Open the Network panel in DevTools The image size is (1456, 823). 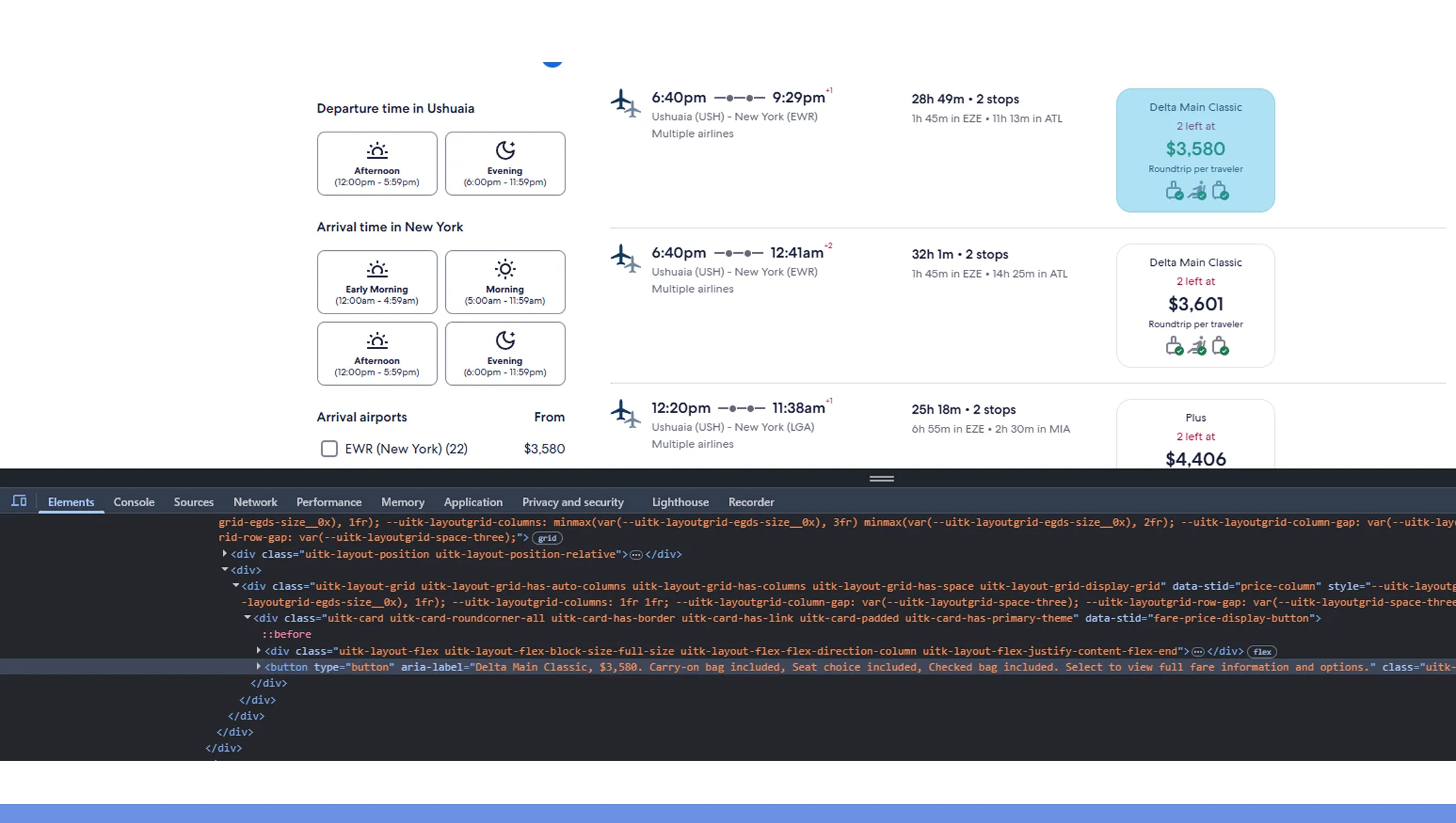click(x=255, y=502)
